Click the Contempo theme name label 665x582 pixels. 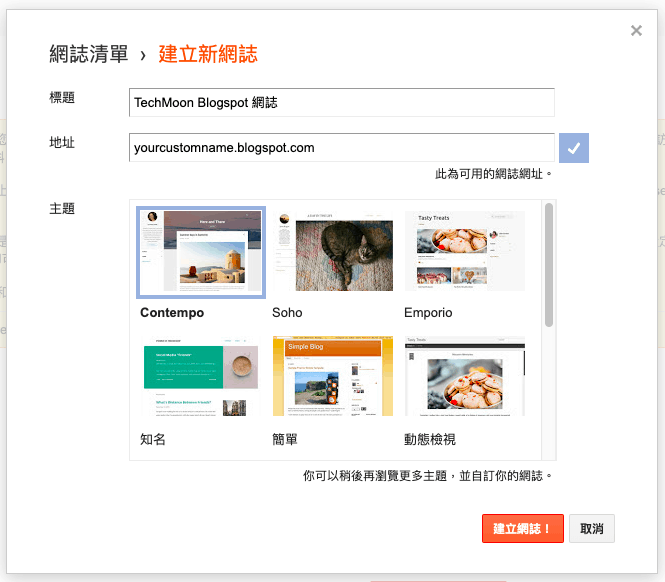(172, 313)
